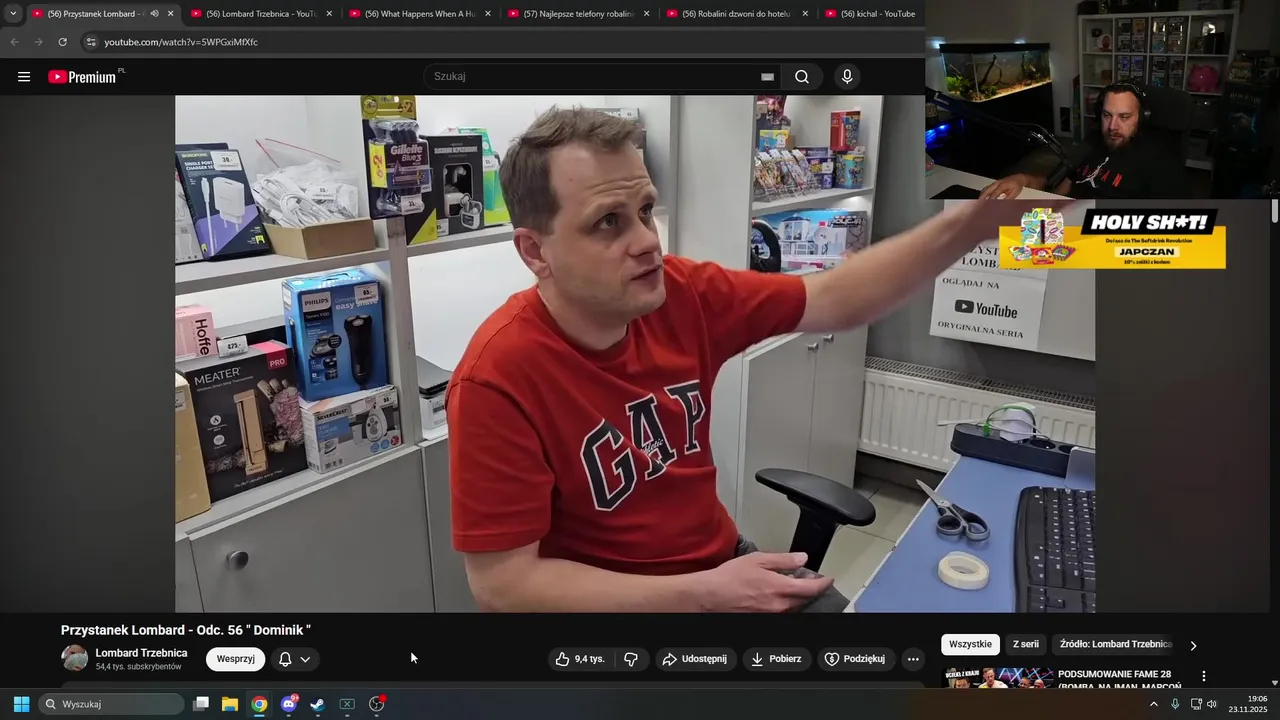The height and width of the screenshot is (720, 1280).
Task: Click the Windows taskbar Wyszukaj search box
Action: coord(111,704)
